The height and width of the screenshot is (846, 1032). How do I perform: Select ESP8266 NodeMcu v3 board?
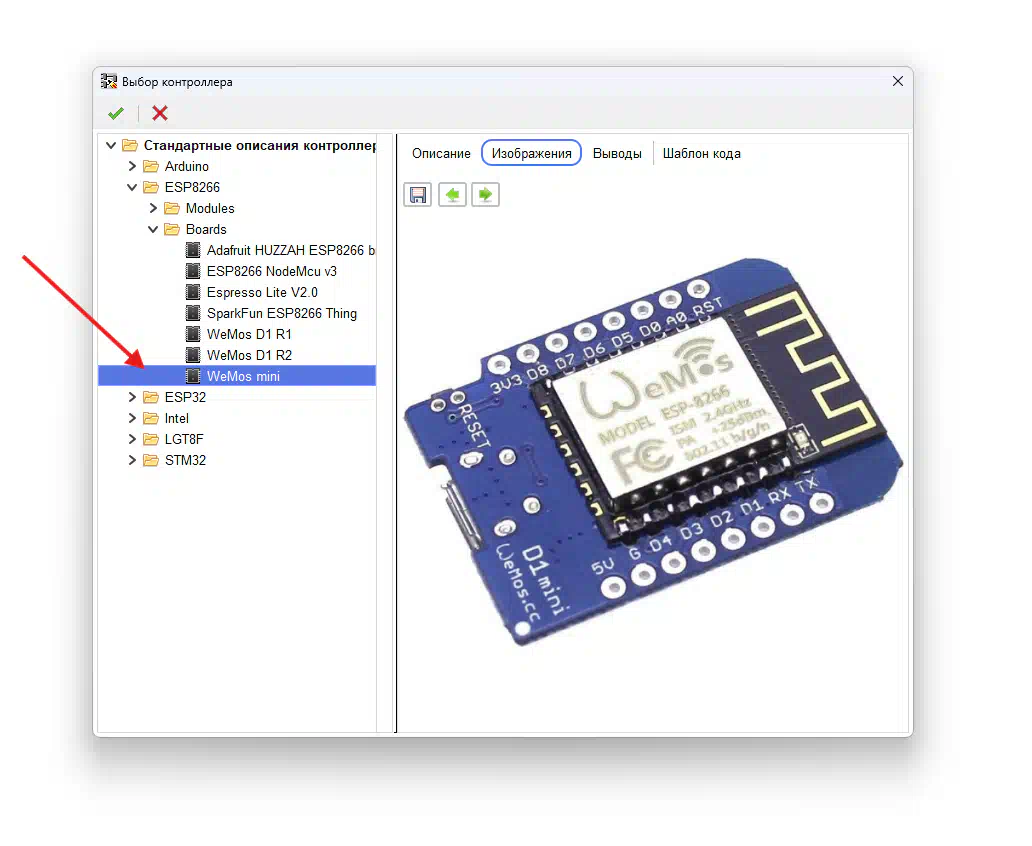272,271
